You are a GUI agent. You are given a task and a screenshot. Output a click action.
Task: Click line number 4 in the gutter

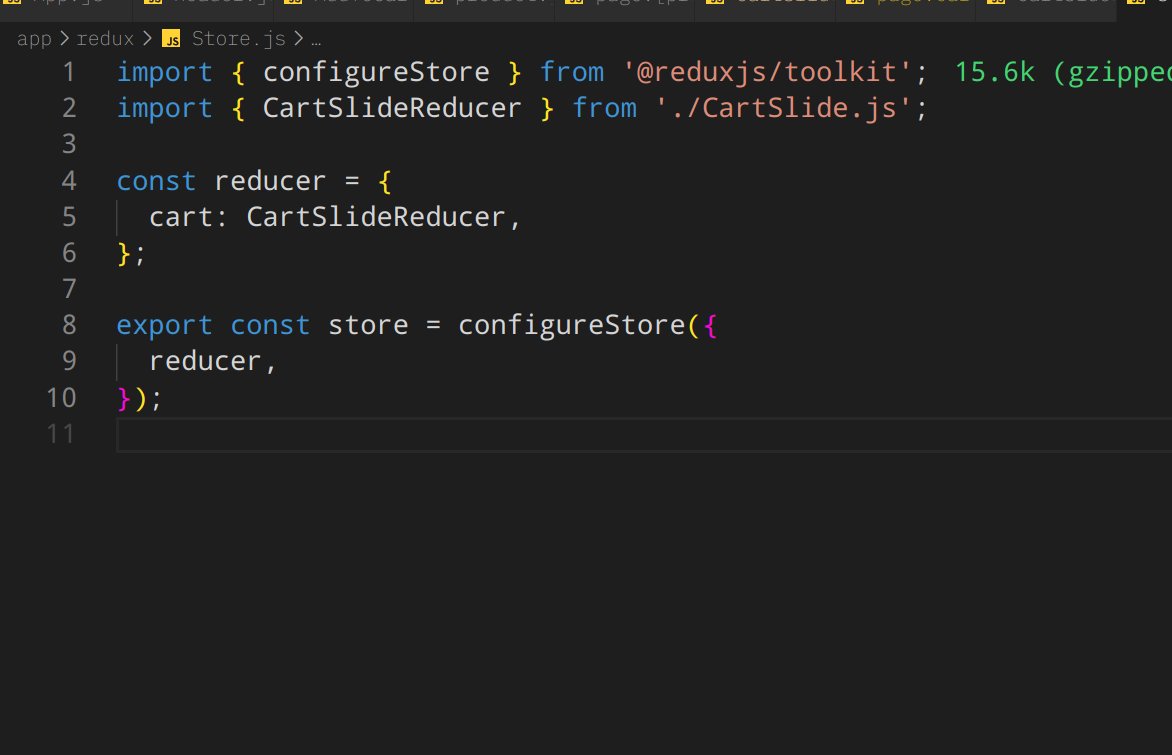pos(68,181)
